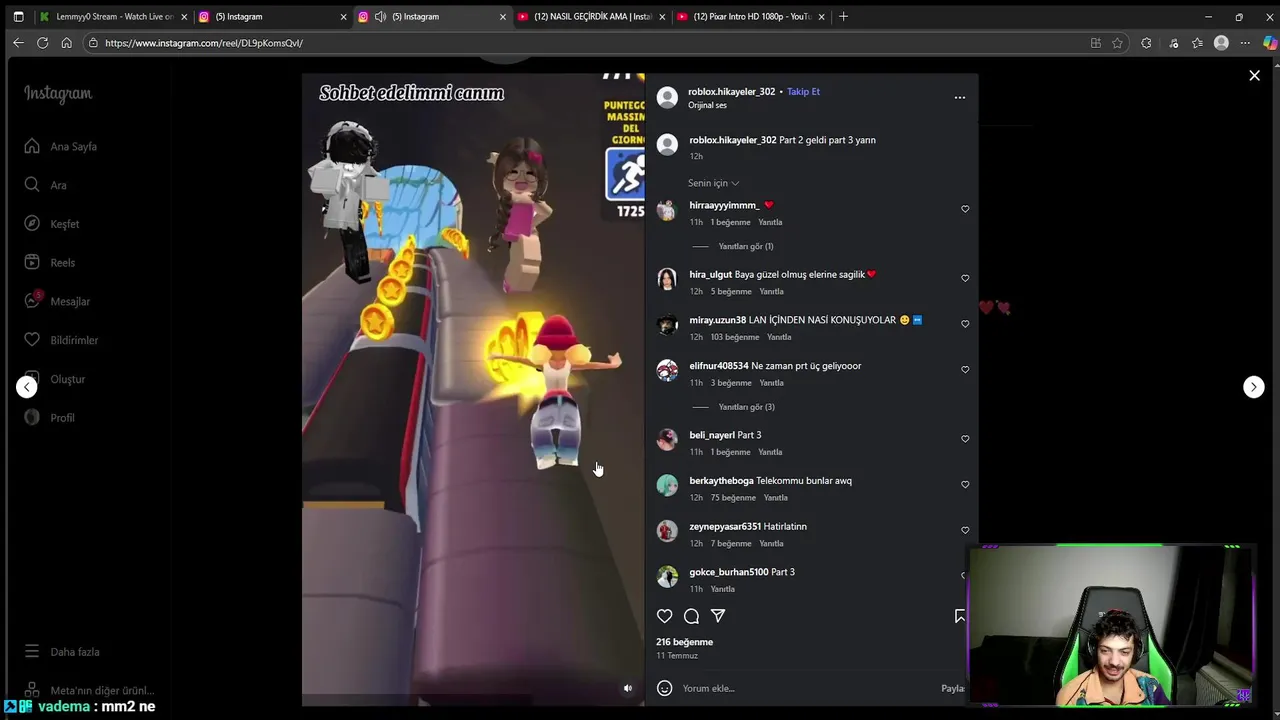Switch to Pixar Intro HD 1080p tab
This screenshot has width=1280, height=720.
tap(752, 17)
